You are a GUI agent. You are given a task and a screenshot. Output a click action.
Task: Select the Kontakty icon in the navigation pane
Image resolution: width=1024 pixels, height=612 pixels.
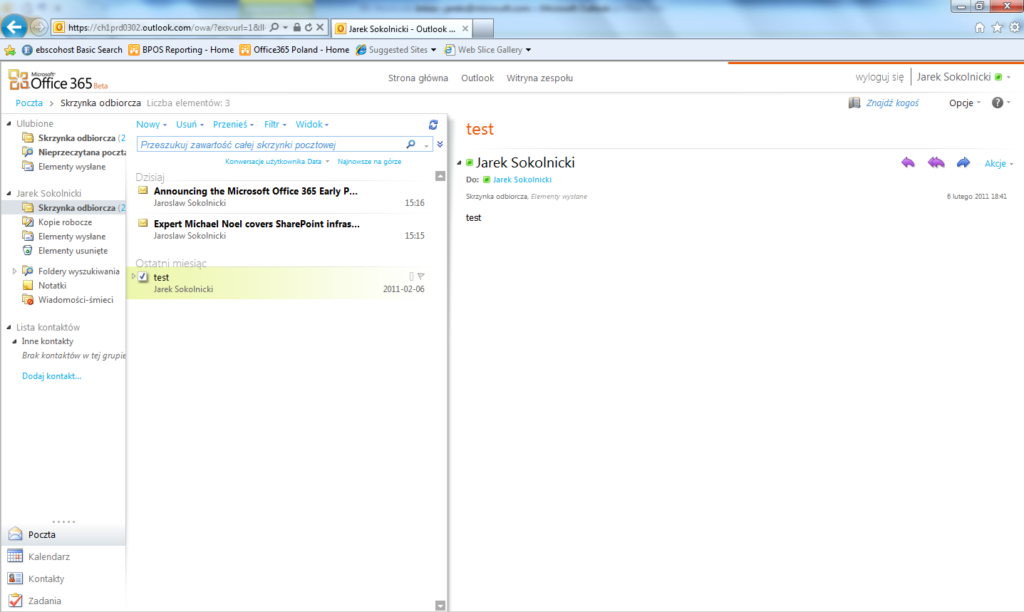(14, 579)
